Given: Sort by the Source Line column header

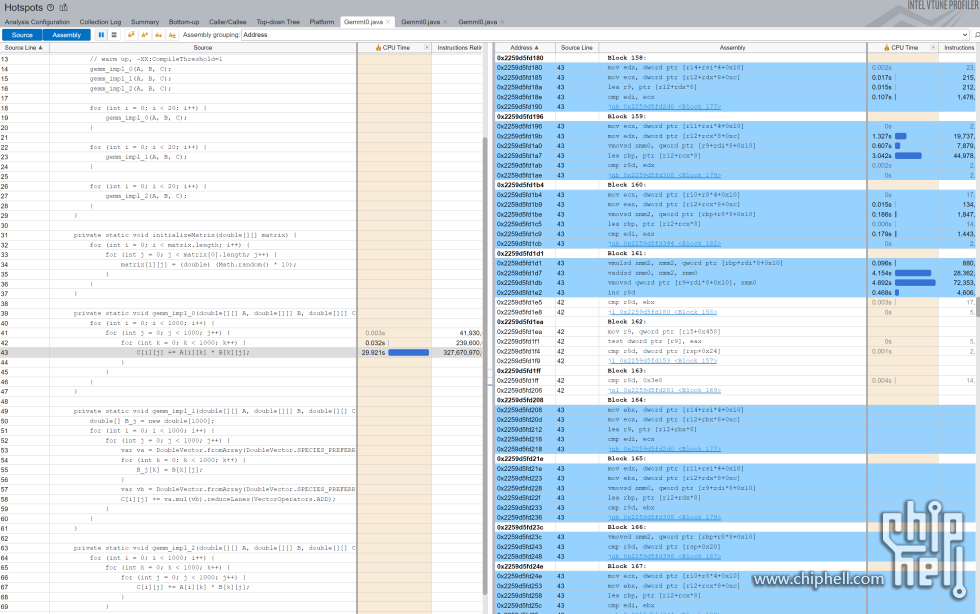Looking at the screenshot, I should (x=24, y=48).
